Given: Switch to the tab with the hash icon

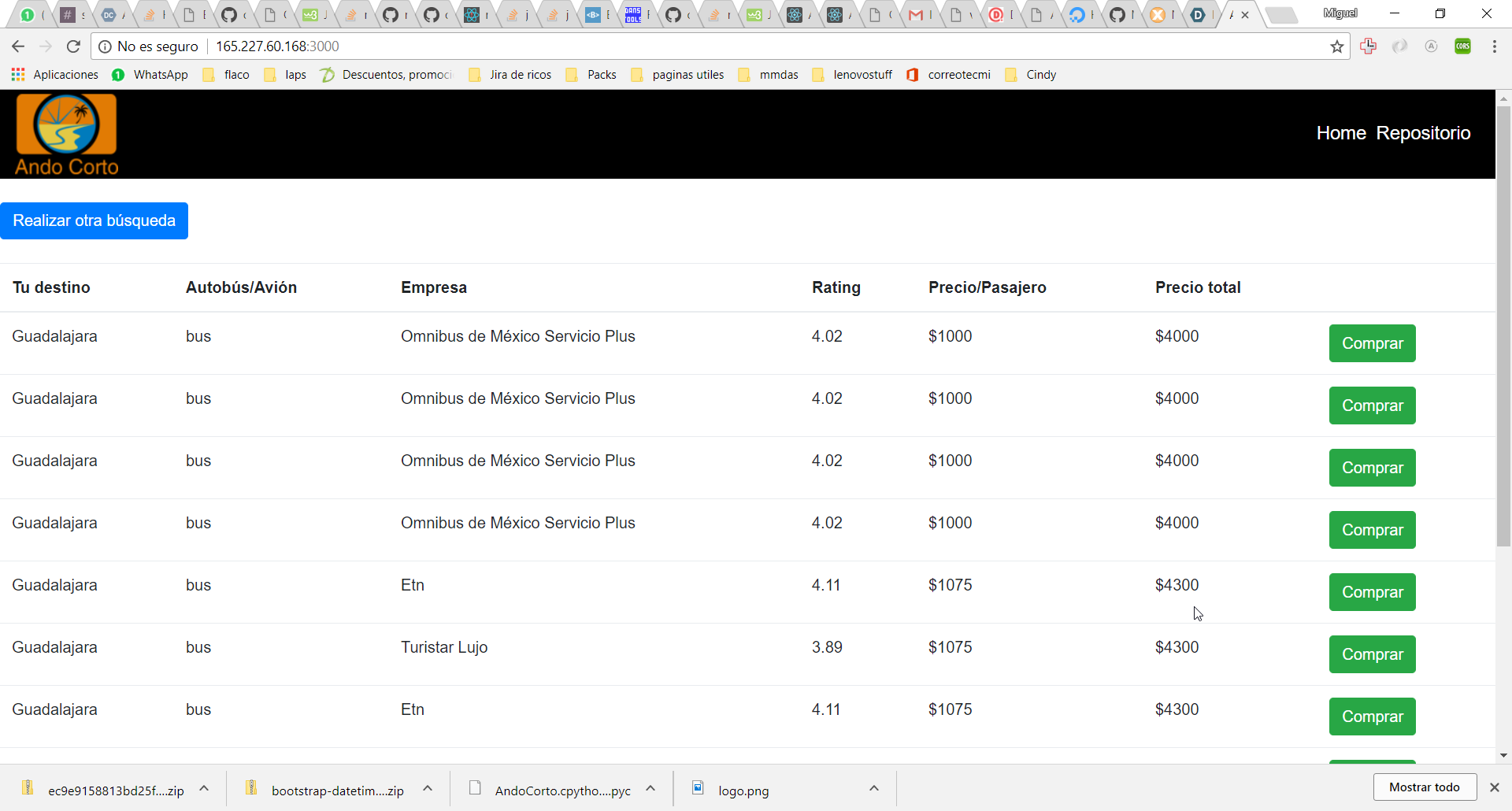Looking at the screenshot, I should click(72, 15).
